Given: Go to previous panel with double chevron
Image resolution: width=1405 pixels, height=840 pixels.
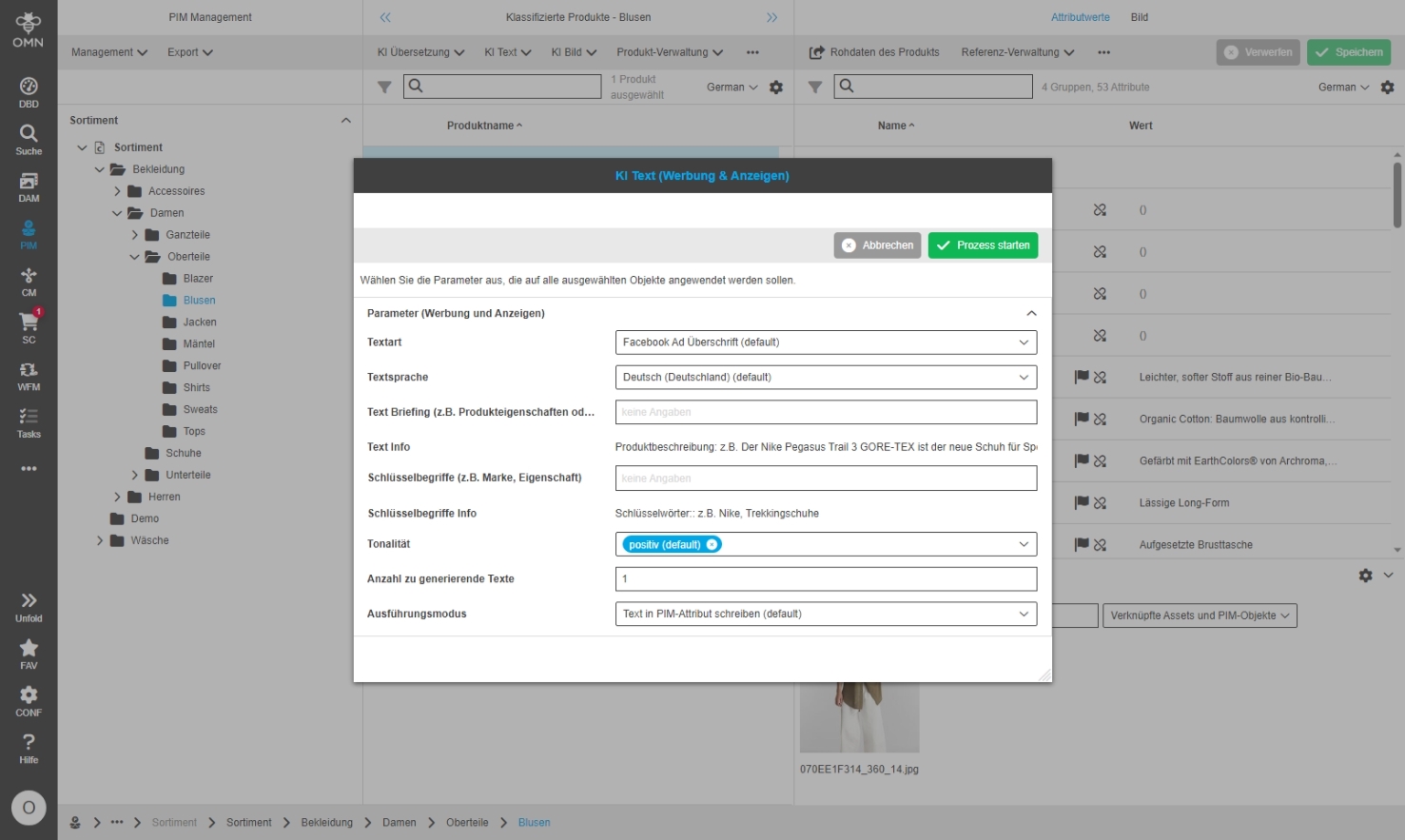Looking at the screenshot, I should [385, 17].
